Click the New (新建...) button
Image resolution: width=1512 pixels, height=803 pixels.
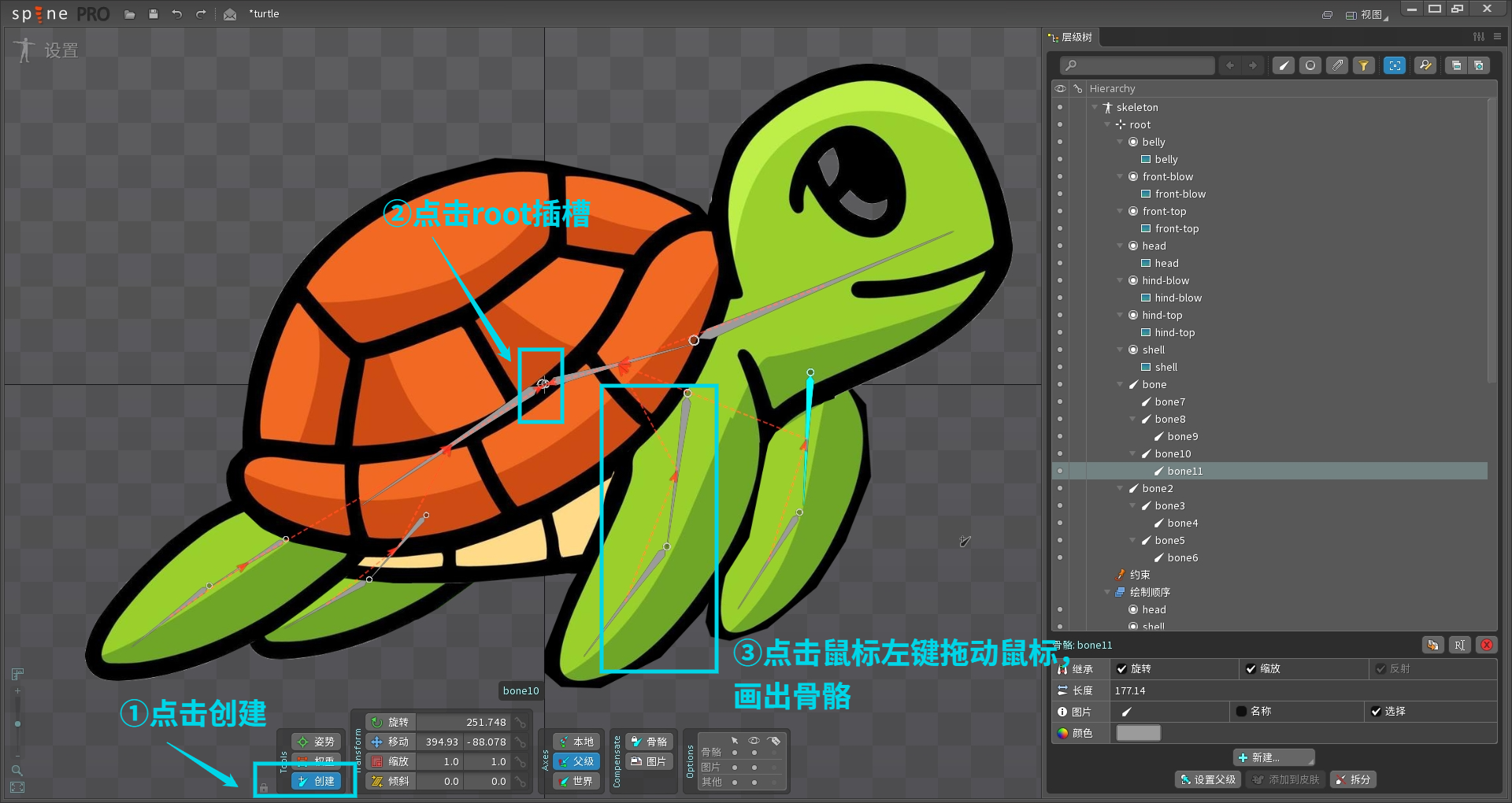[1273, 757]
